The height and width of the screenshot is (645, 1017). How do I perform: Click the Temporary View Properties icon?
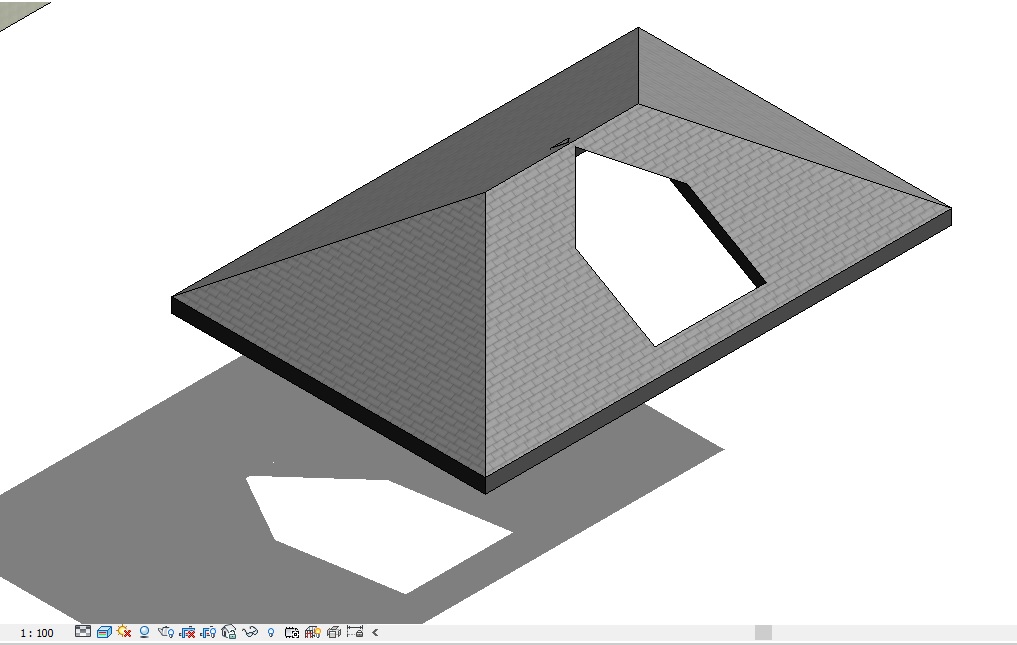pos(292,632)
